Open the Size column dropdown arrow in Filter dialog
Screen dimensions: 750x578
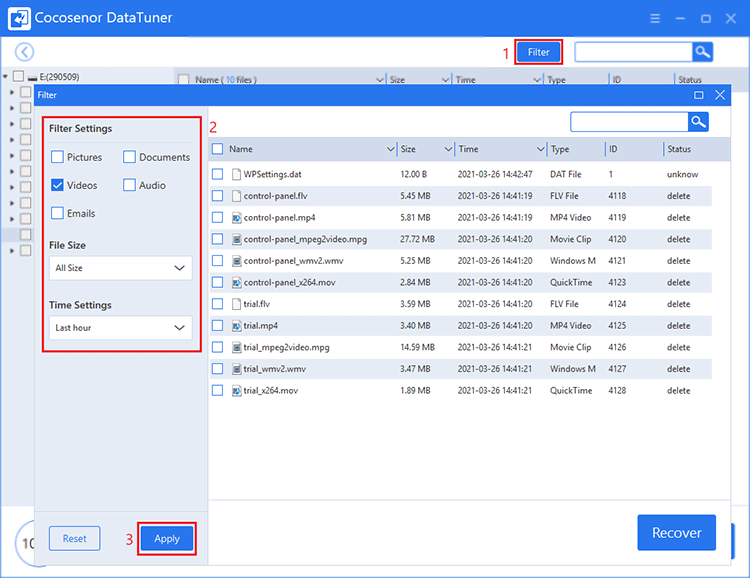448,149
